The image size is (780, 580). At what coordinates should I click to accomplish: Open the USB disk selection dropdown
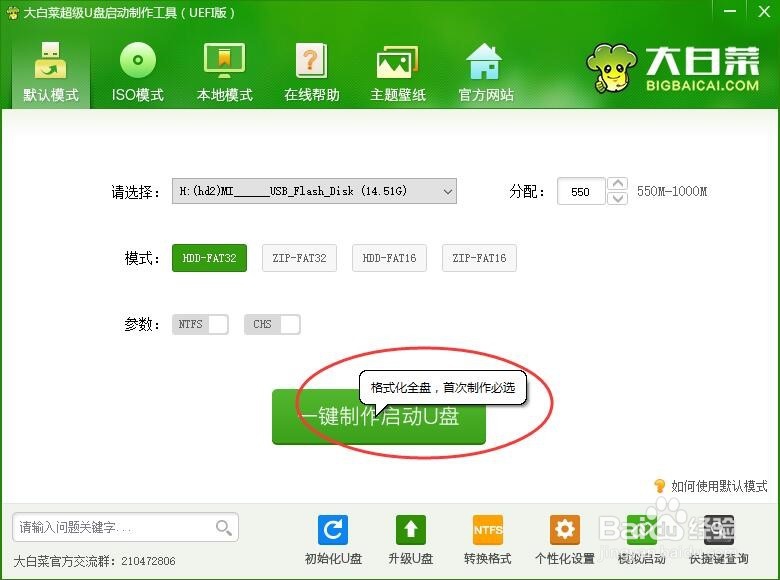(314, 191)
